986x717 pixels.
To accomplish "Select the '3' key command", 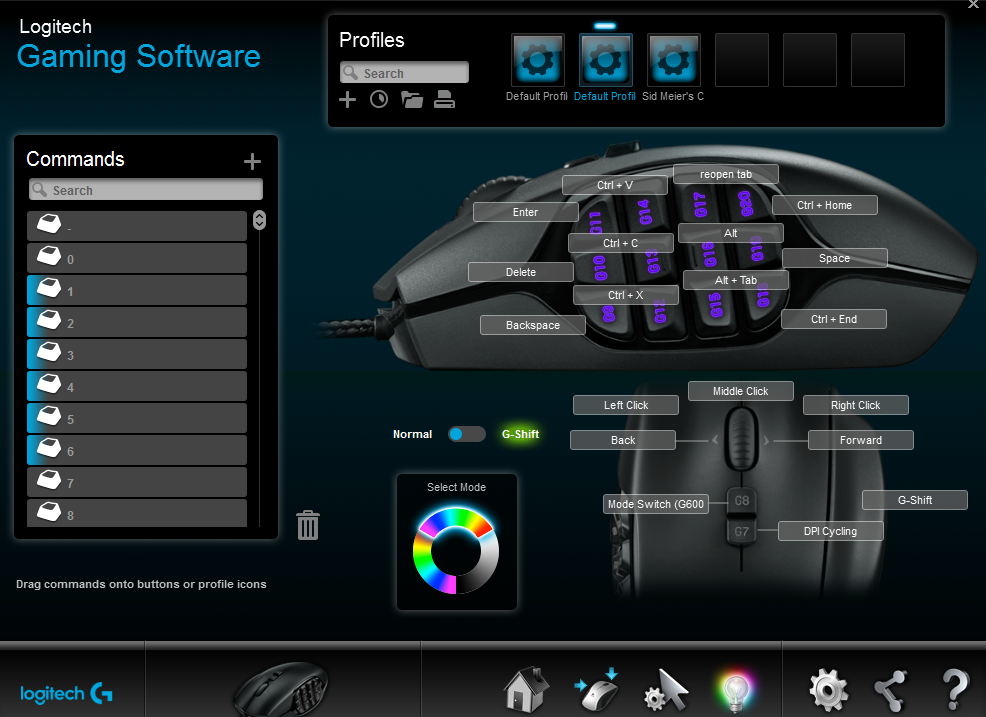I will click(x=137, y=354).
